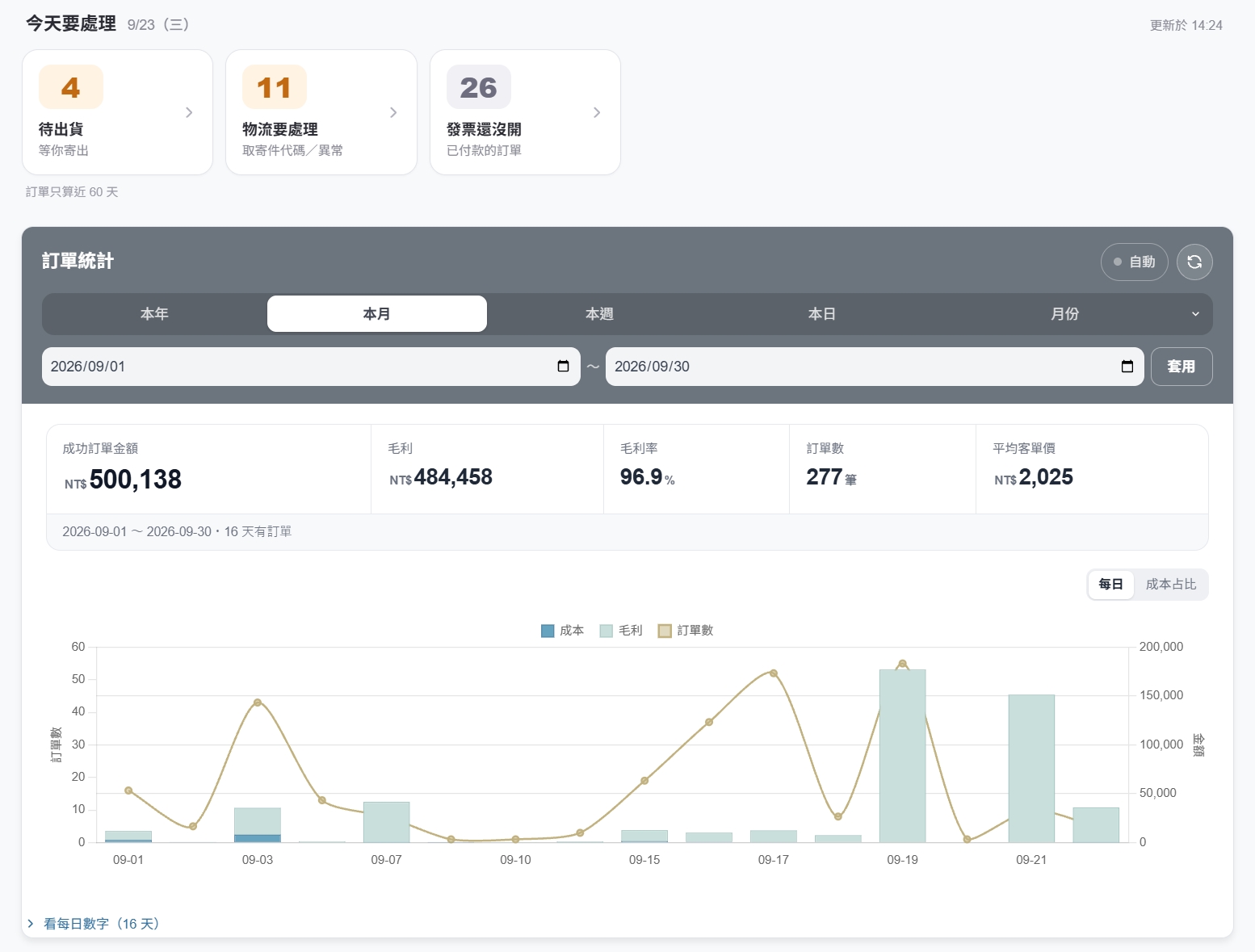Click the start date field 2026/09/01
The width and height of the screenshot is (1255, 952).
311,367
